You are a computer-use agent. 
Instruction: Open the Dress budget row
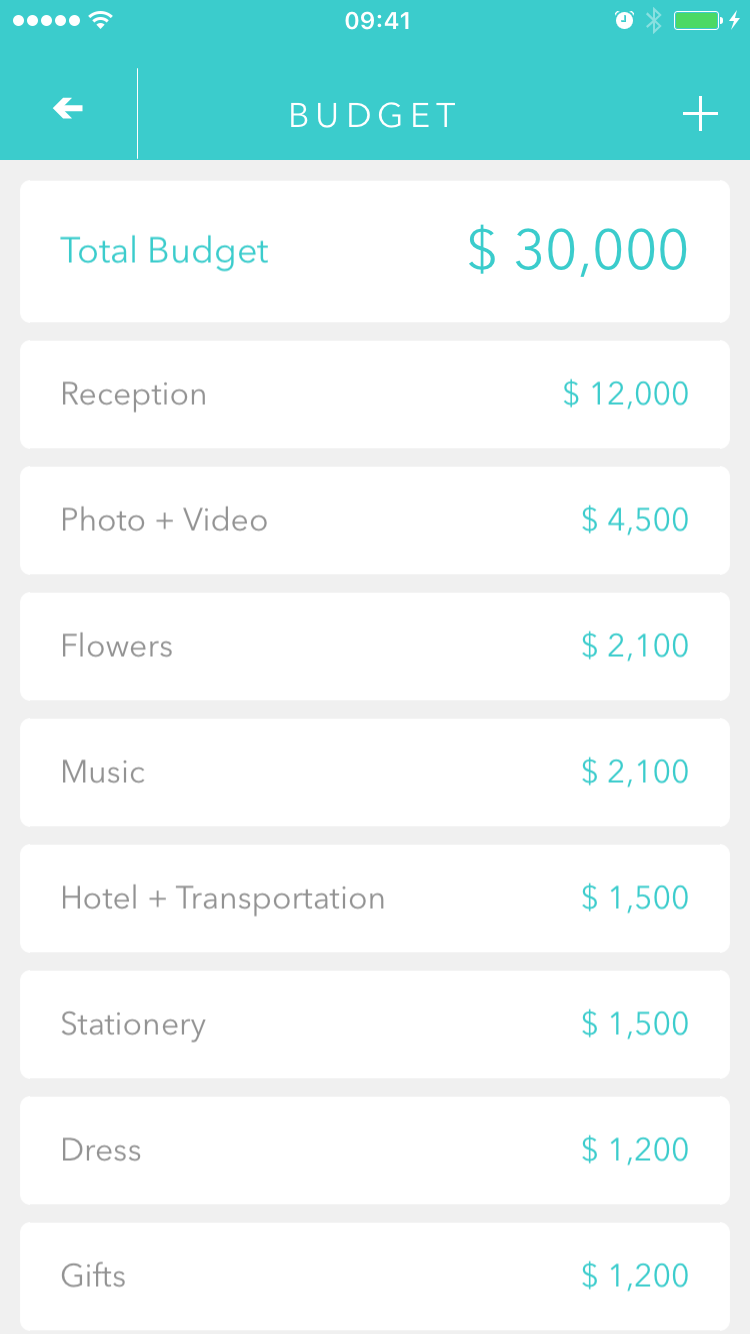click(374, 1150)
